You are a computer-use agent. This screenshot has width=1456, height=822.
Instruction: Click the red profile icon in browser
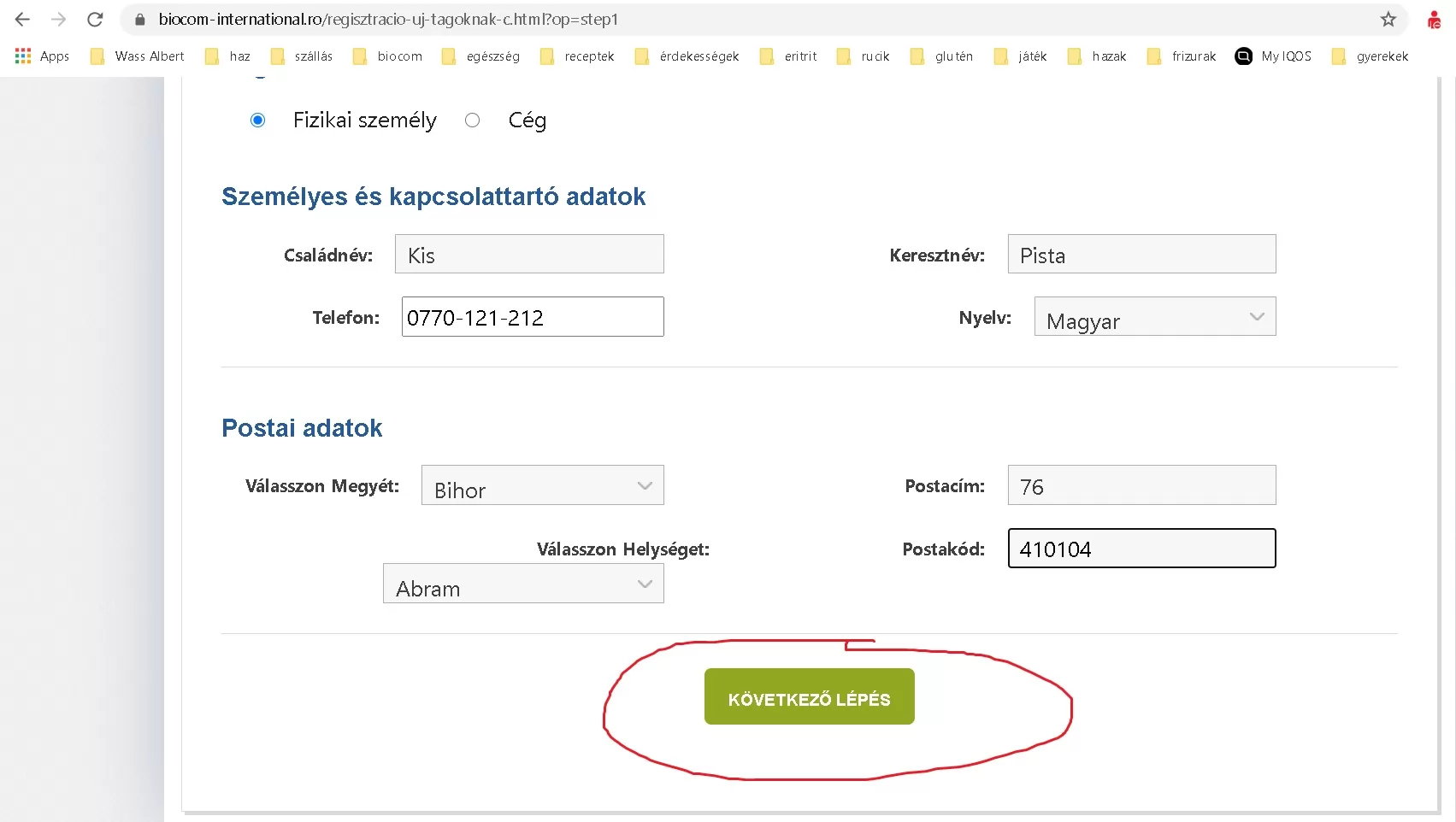pos(1434,19)
